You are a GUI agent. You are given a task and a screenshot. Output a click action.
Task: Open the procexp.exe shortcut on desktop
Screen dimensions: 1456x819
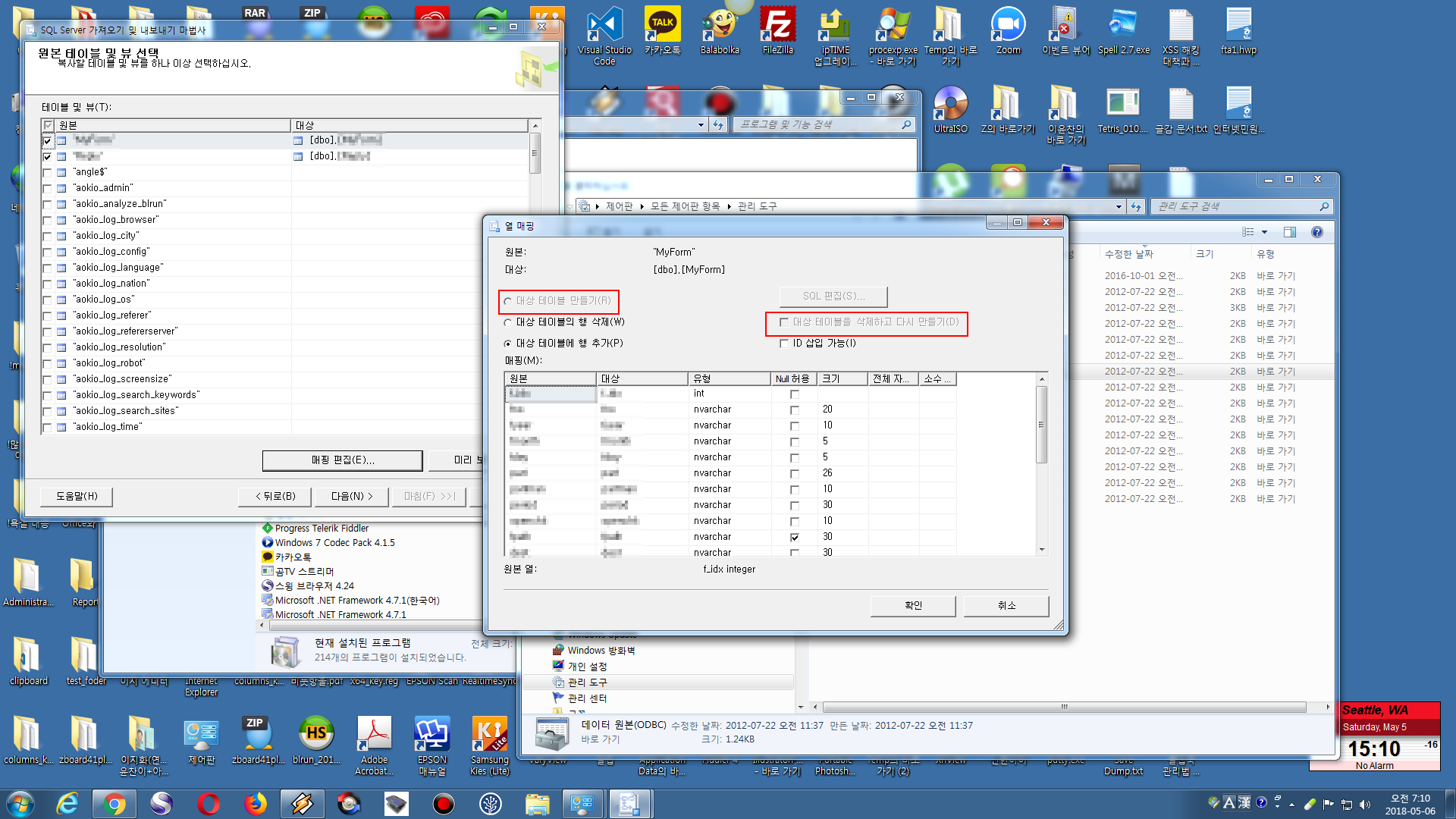[x=893, y=35]
